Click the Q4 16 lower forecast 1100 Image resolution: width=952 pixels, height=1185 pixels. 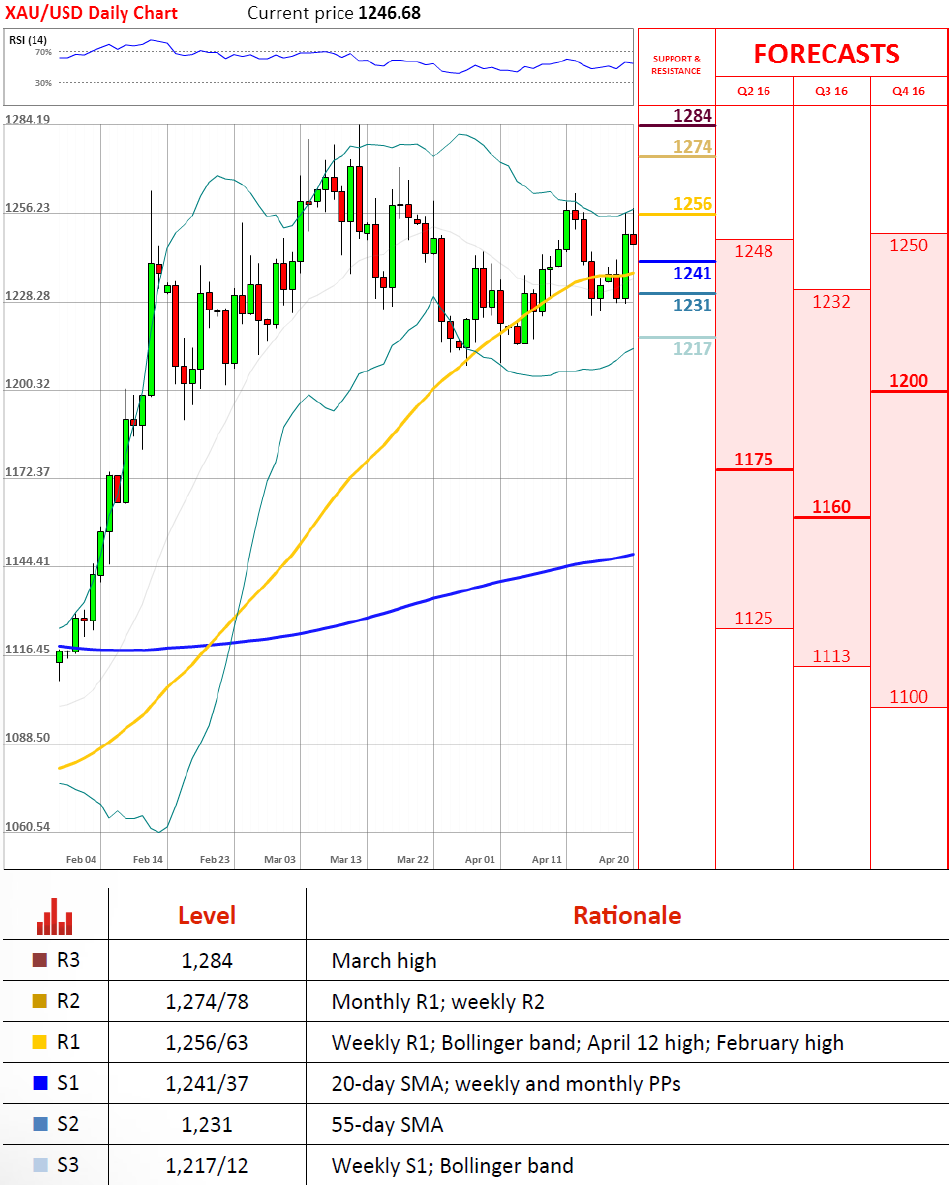(x=908, y=697)
